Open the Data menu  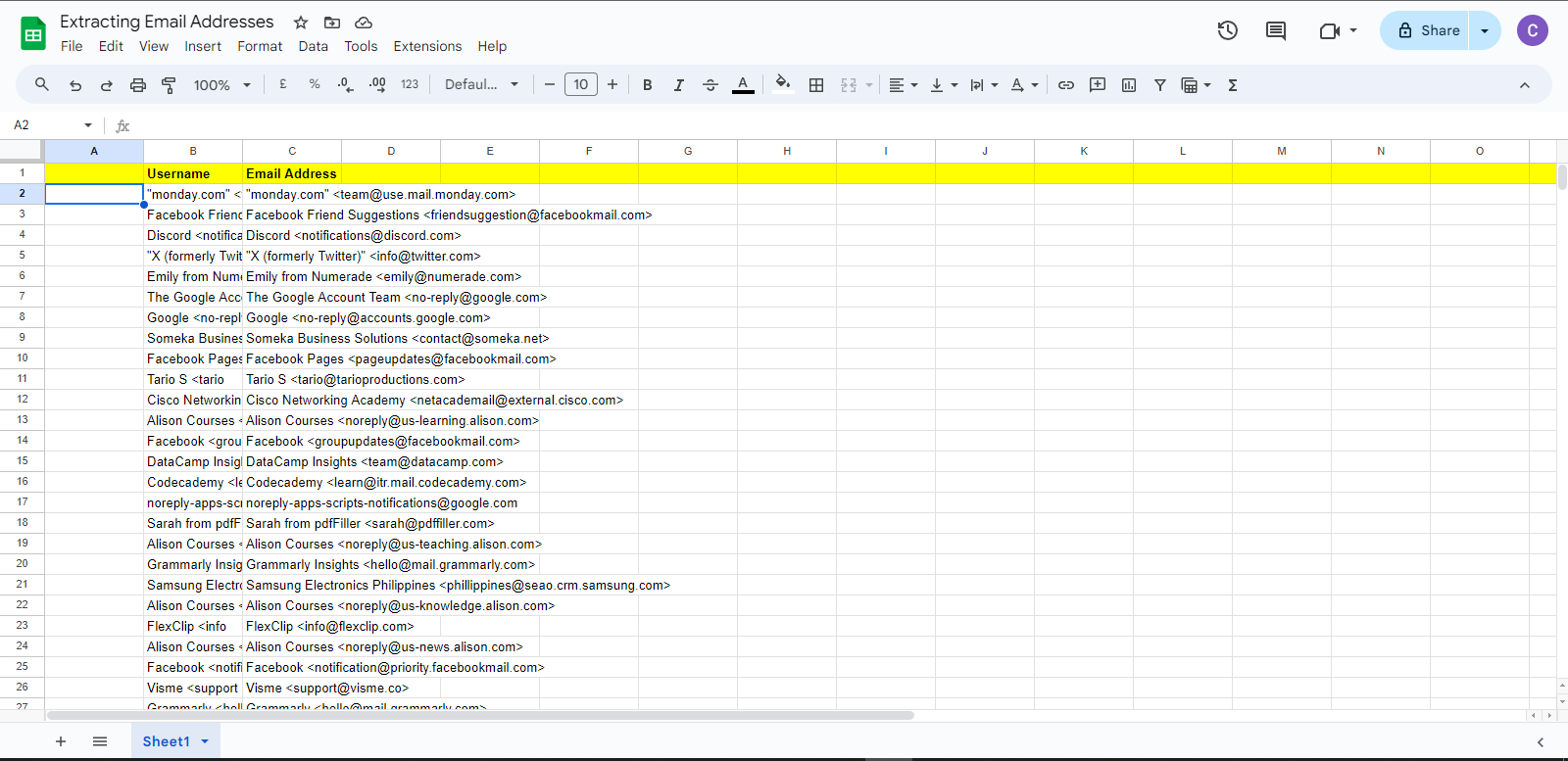314,46
